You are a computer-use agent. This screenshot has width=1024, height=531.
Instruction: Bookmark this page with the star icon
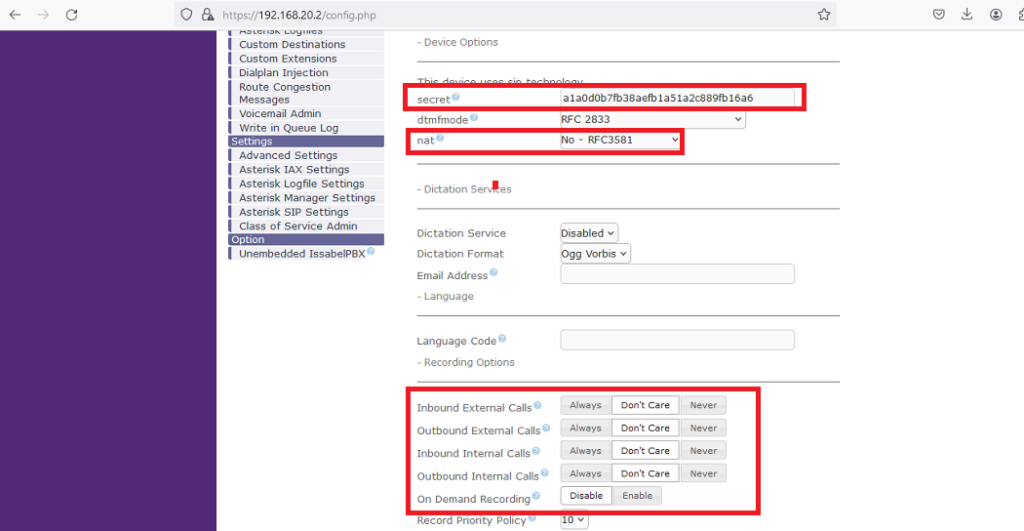click(823, 15)
